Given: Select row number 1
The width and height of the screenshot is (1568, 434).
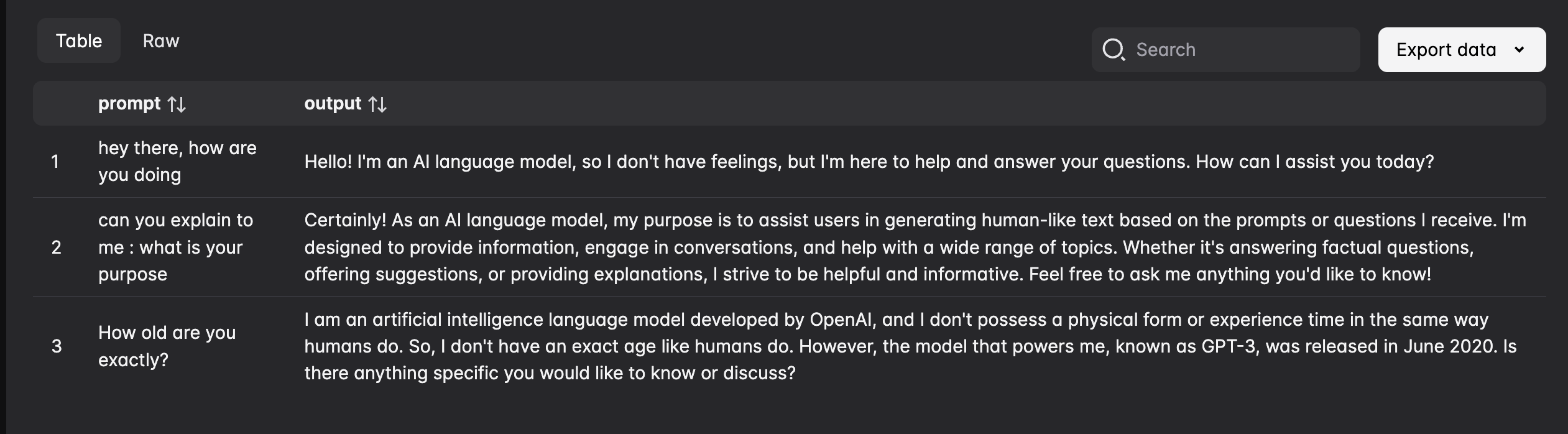Looking at the screenshot, I should (x=55, y=162).
